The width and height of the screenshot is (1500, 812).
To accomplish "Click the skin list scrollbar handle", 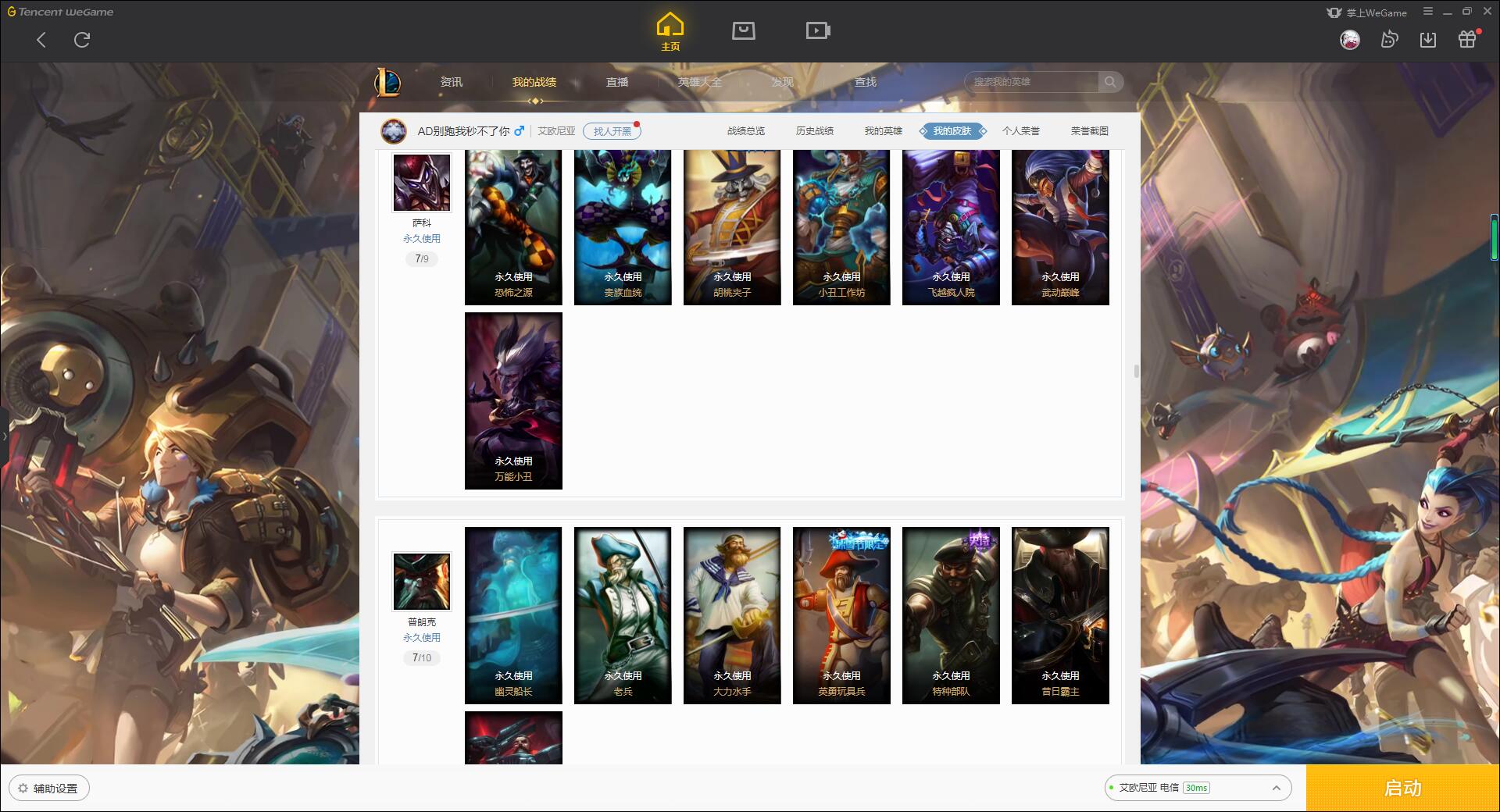I will 1136,371.
